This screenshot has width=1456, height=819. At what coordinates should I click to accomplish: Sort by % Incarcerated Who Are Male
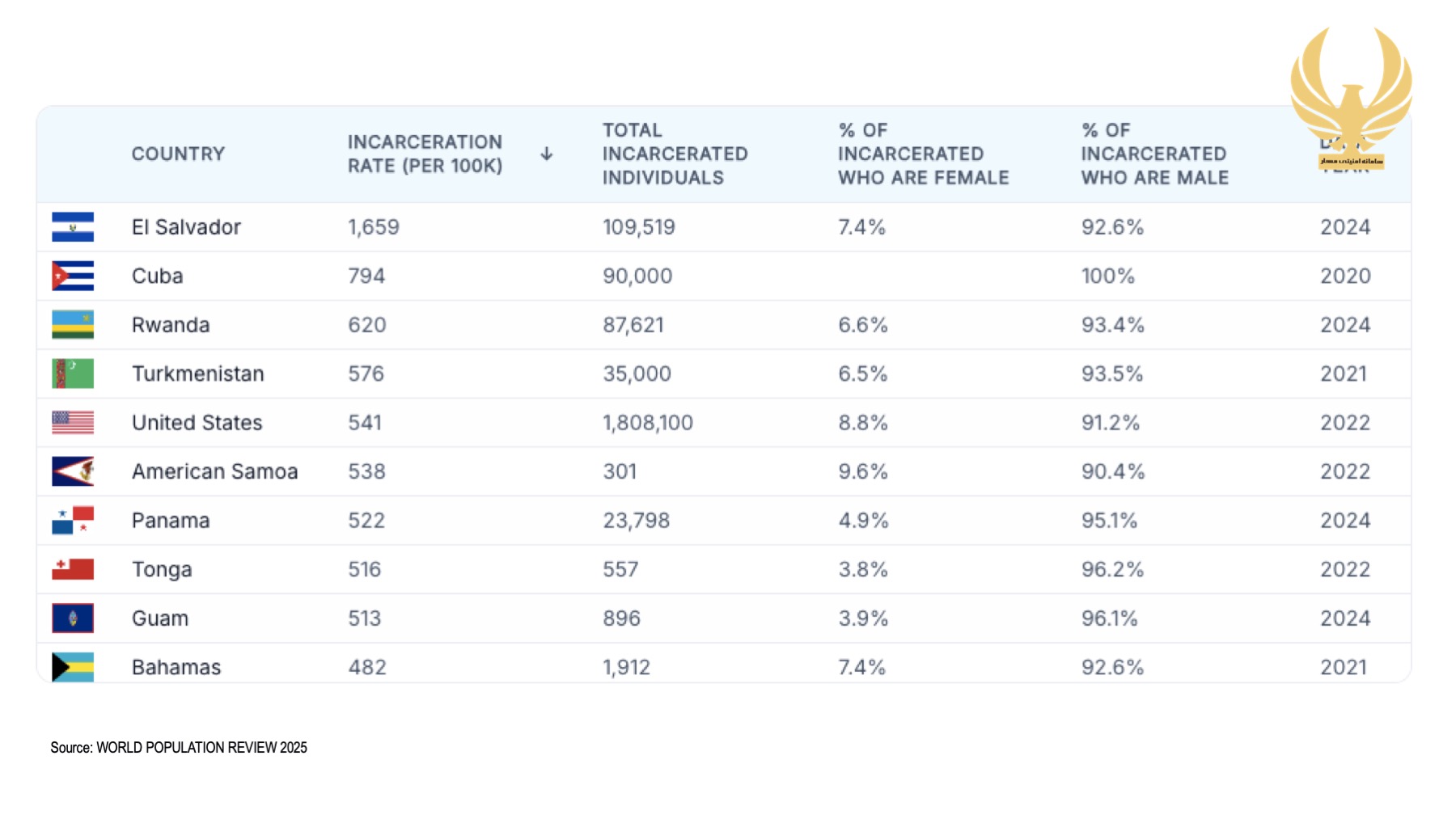(1154, 154)
